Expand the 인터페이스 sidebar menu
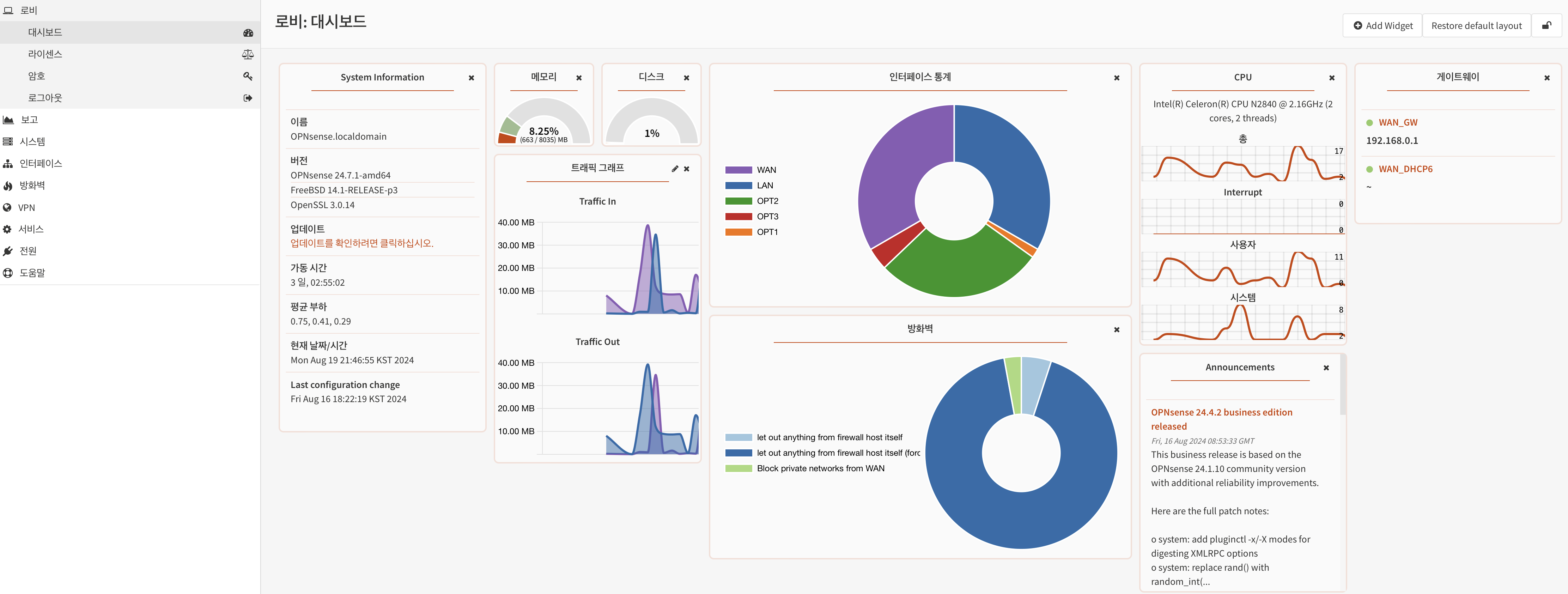This screenshot has height=594, width=1568. (x=40, y=163)
